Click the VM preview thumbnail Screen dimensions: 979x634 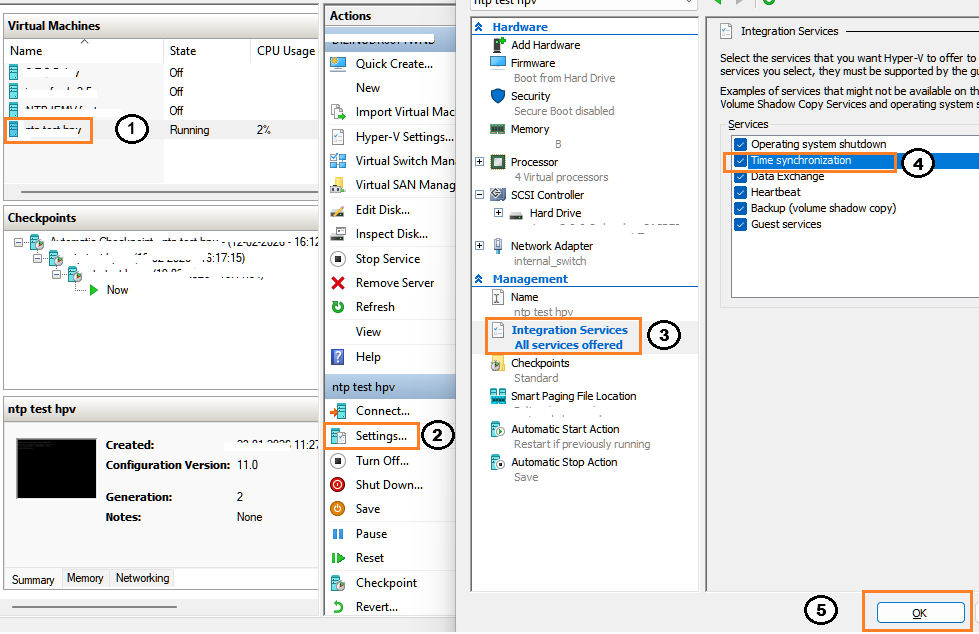pyautogui.click(x=56, y=468)
